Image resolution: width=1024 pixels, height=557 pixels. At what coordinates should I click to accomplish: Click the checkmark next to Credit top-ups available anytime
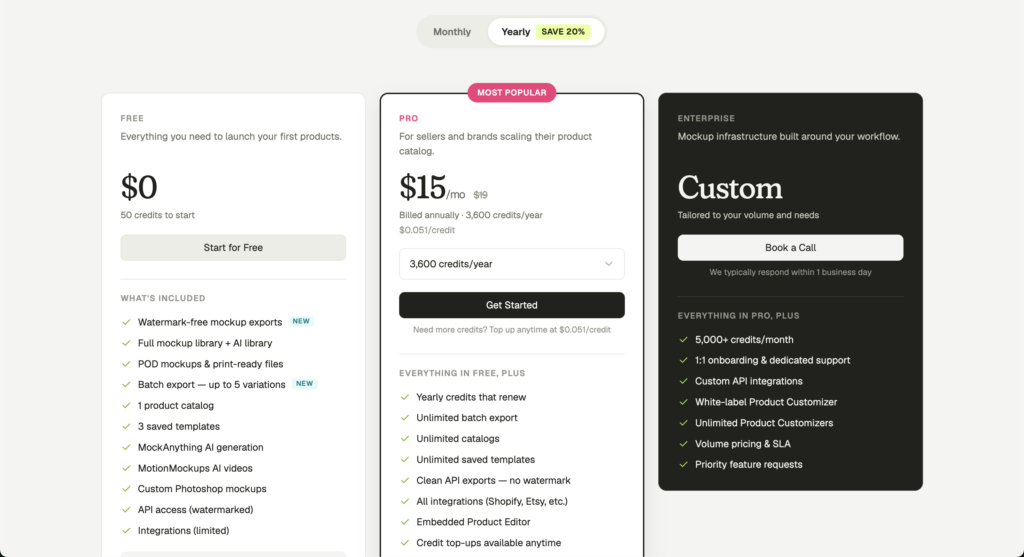[x=405, y=543]
